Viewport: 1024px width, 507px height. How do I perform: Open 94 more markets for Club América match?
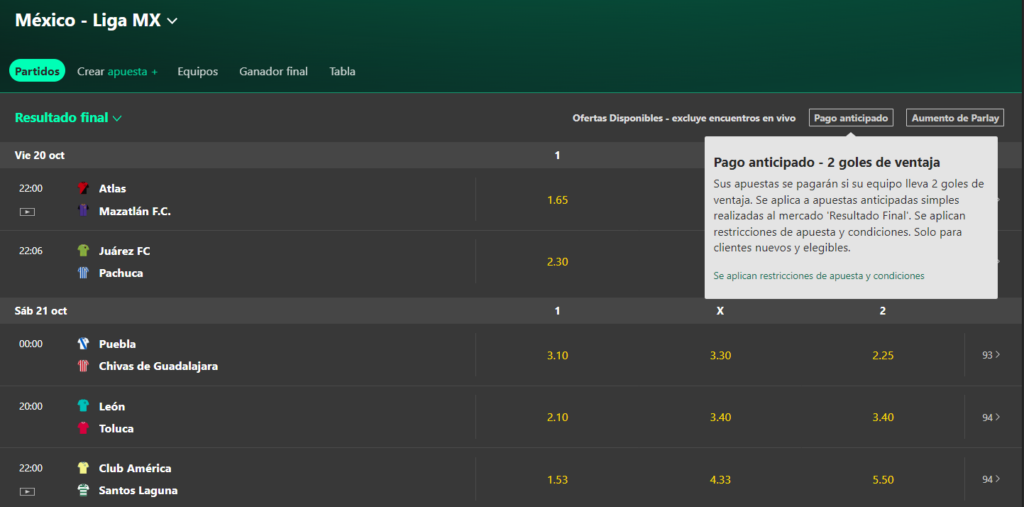click(991, 480)
